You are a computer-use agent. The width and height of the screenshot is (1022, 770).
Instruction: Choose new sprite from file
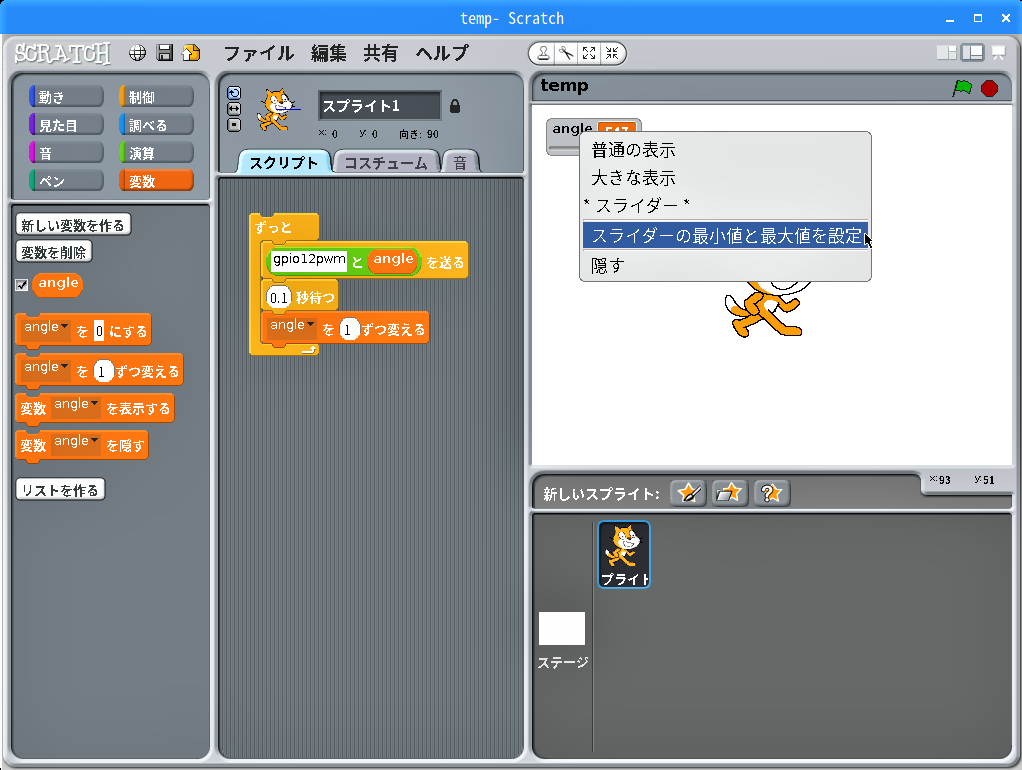pos(729,493)
